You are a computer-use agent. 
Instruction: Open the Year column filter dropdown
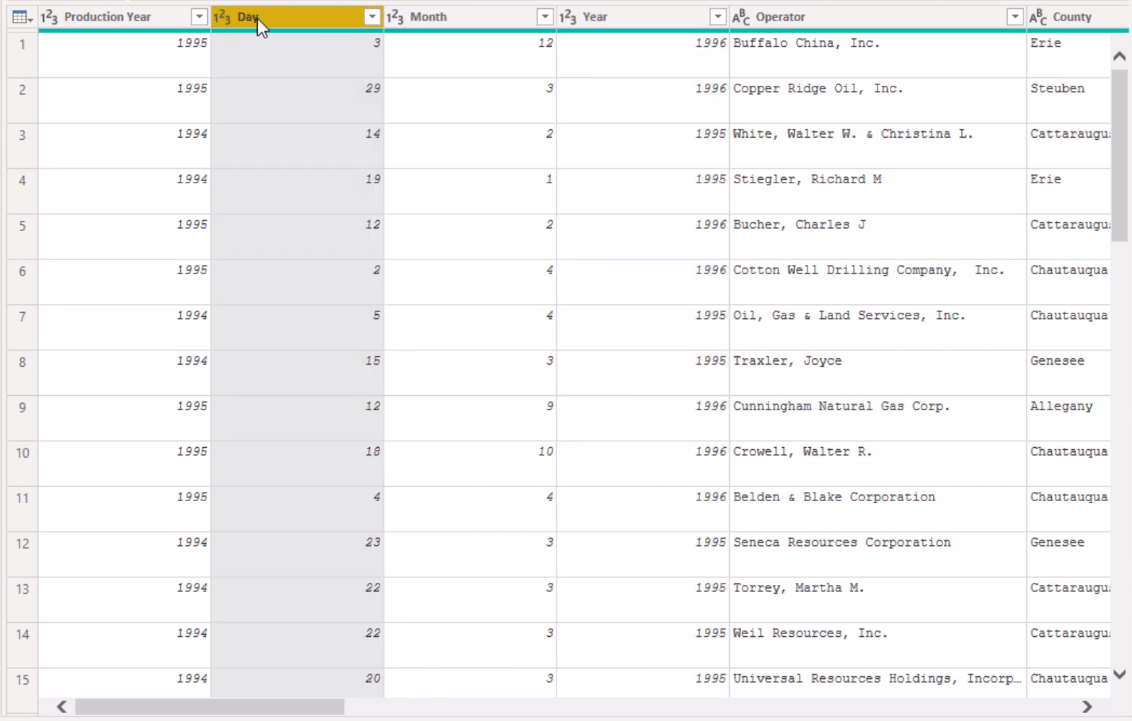pyautogui.click(x=718, y=17)
